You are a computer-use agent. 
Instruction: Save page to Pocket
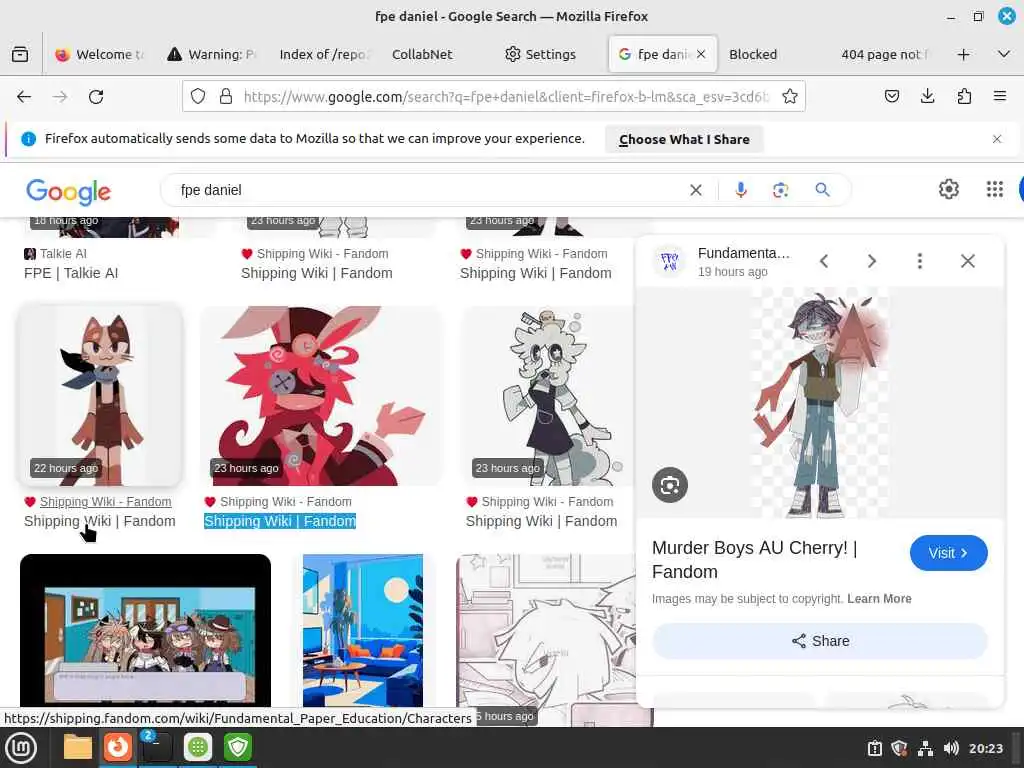[x=891, y=97]
